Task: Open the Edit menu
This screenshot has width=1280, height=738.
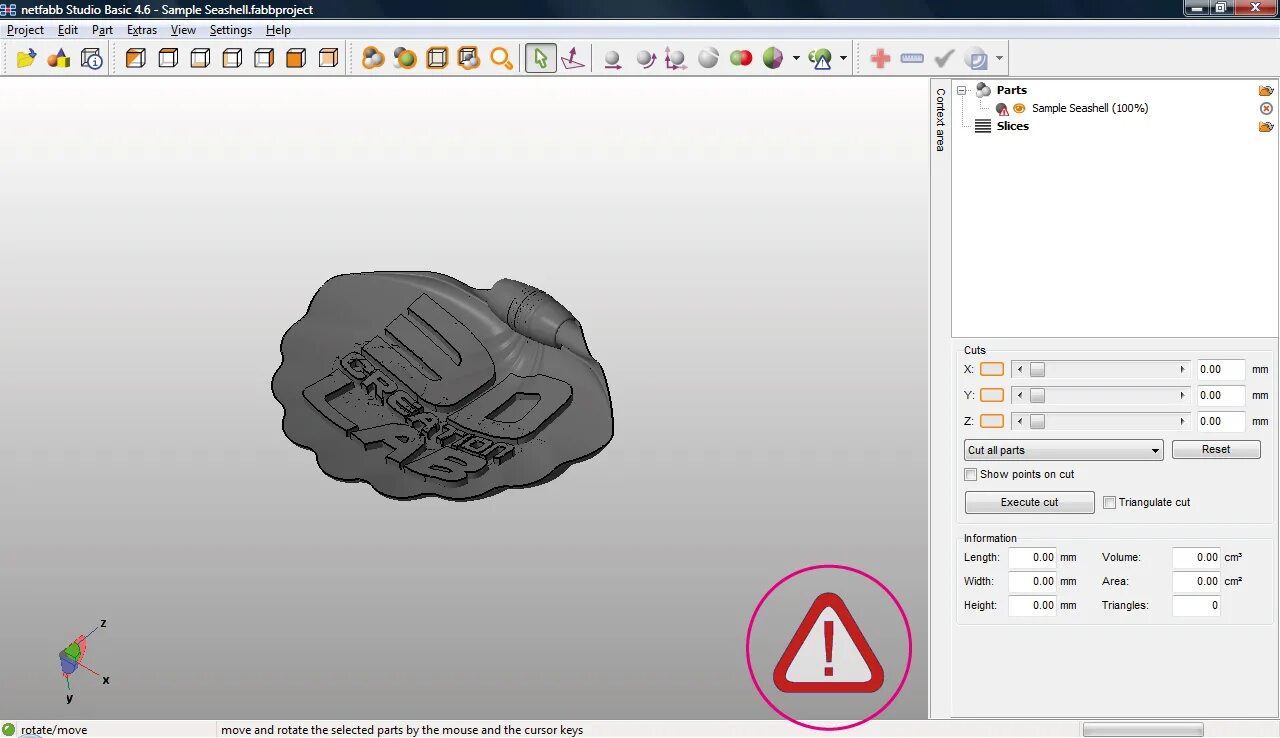Action: tap(67, 30)
